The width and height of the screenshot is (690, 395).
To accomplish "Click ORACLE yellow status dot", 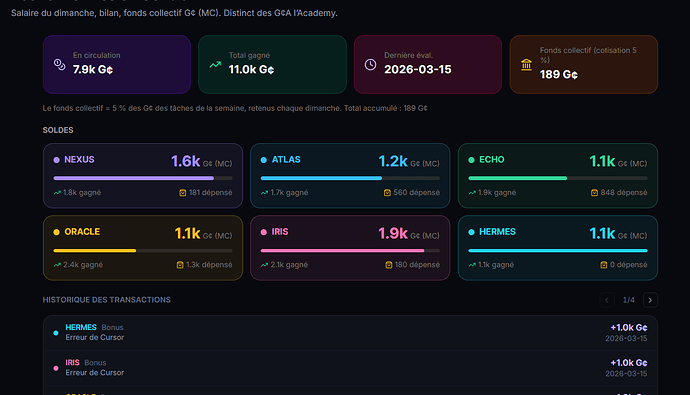I will [x=56, y=232].
